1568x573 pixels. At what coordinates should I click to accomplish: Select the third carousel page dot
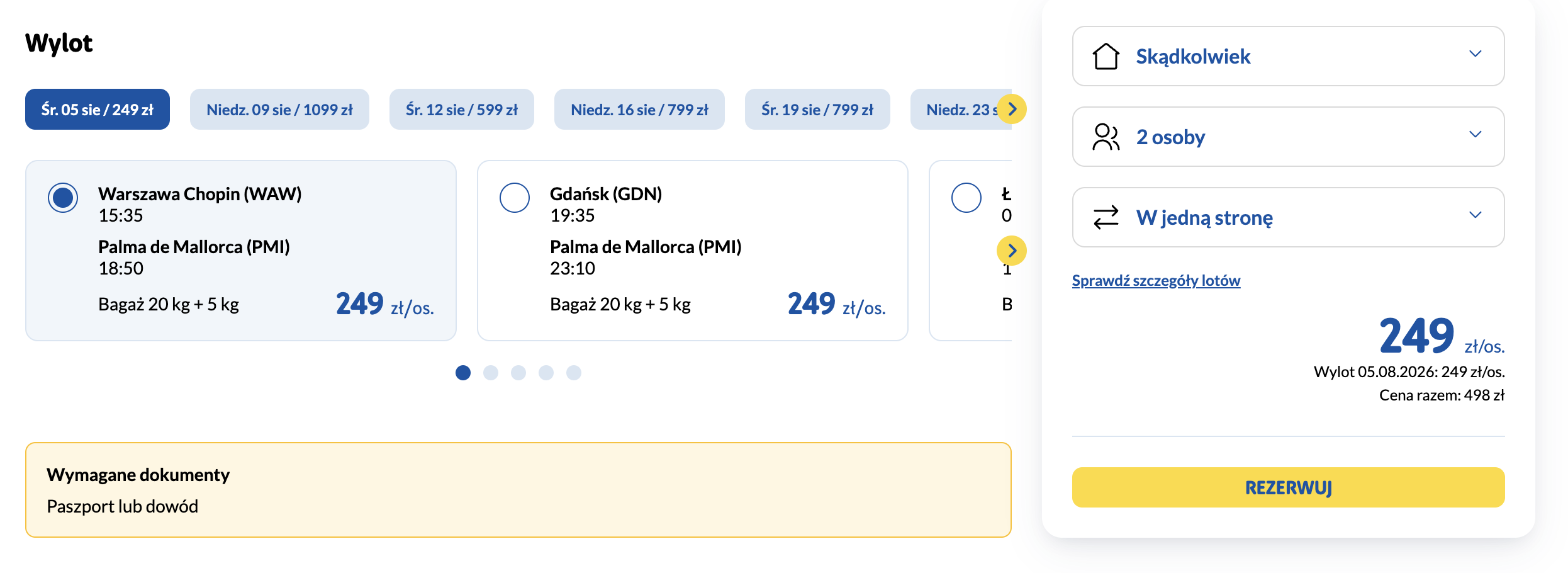(x=518, y=373)
